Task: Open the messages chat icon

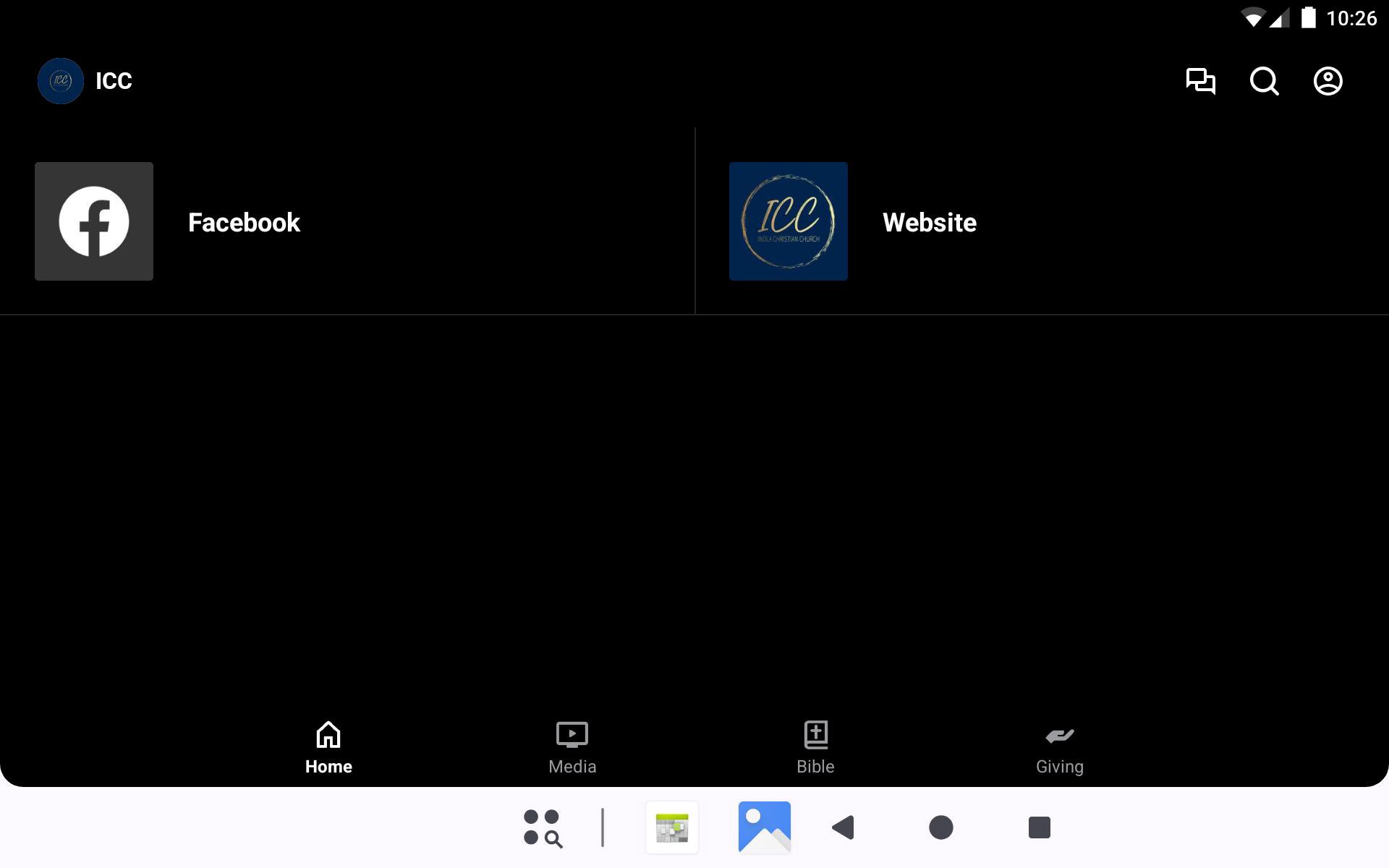Action: pyautogui.click(x=1200, y=81)
